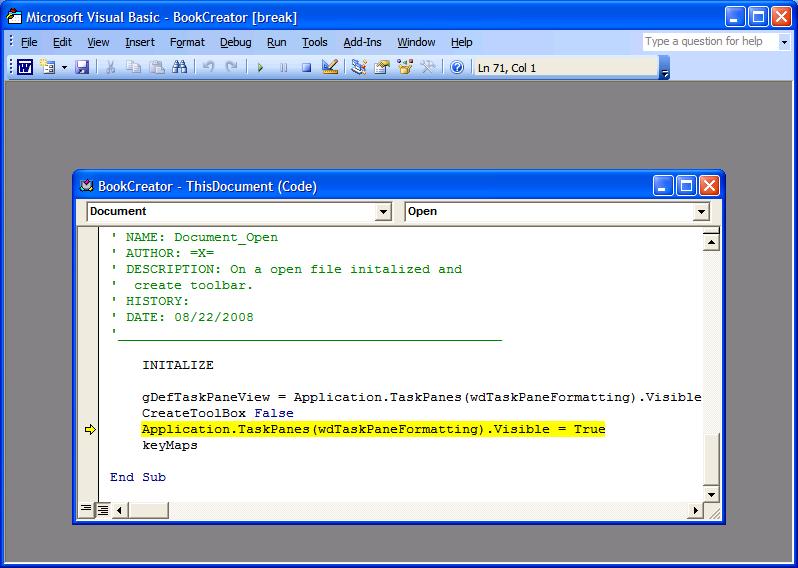Viewport: 798px width, 568px height.
Task: Open the Insert UserForm dropdown arrow
Action: coord(65,68)
